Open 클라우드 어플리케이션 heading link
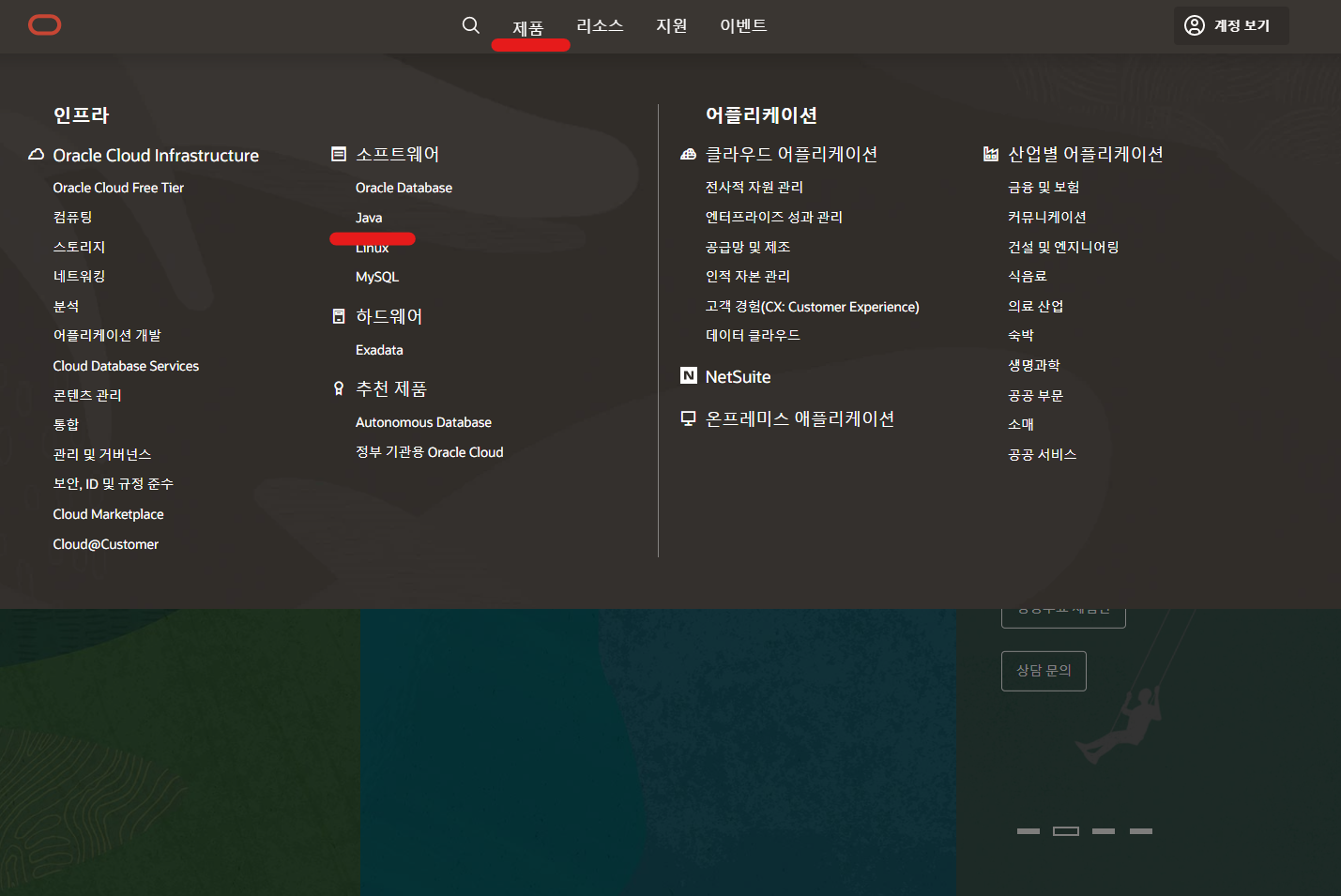 point(792,154)
